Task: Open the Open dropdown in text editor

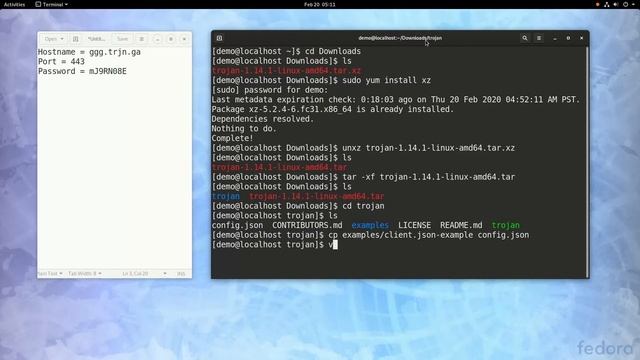Action: pos(54,39)
